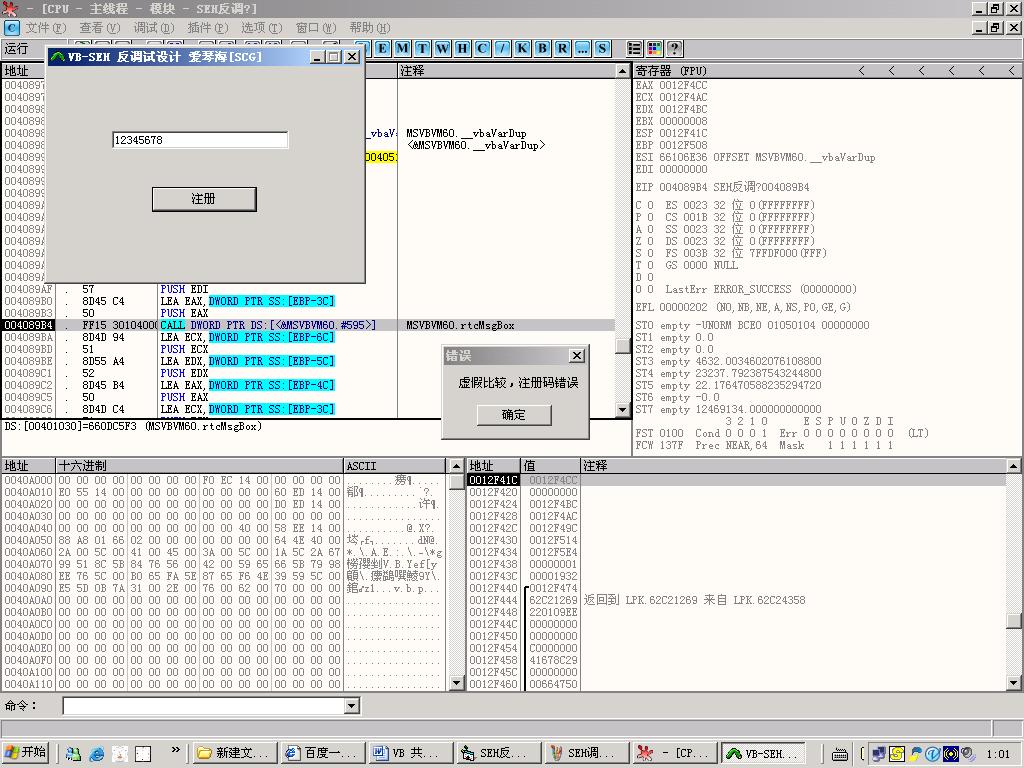Click scroll-up arrow of hex dump pane

(x=456, y=466)
